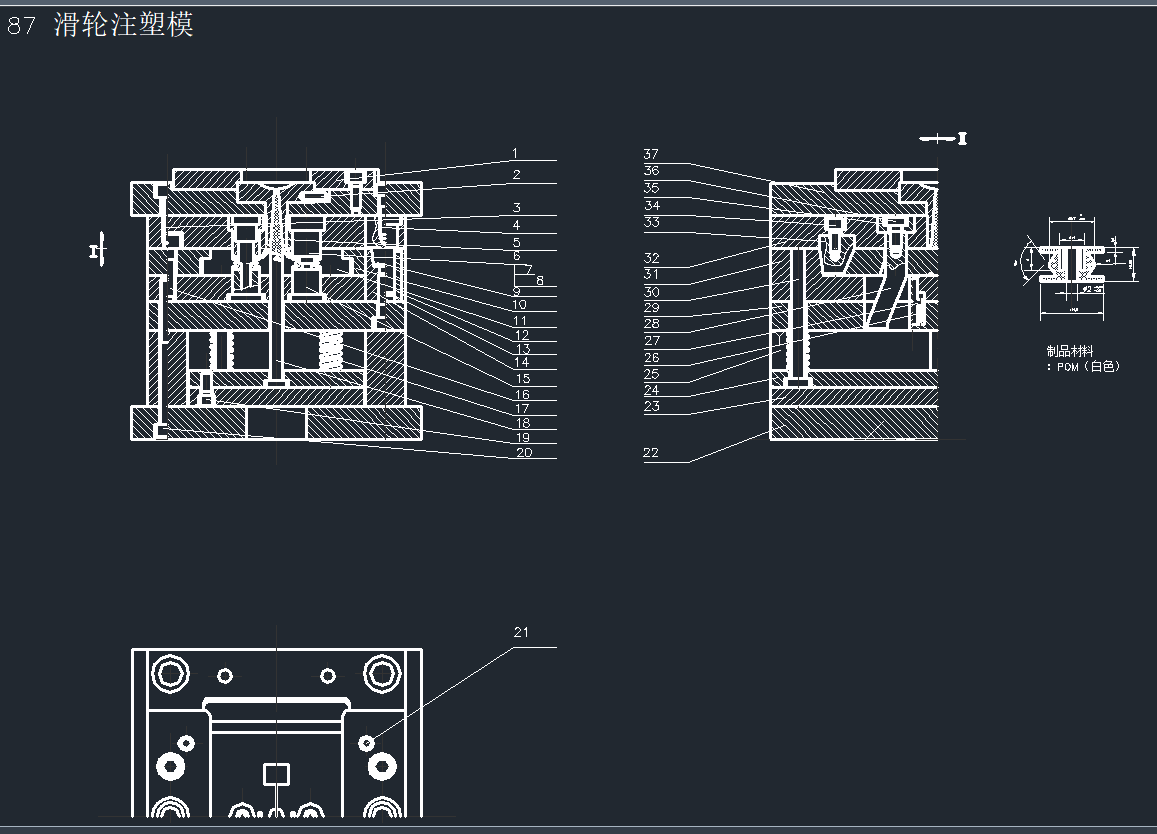Select a corner bolt circle in bottom plan view
Image resolution: width=1157 pixels, height=834 pixels.
click(170, 675)
